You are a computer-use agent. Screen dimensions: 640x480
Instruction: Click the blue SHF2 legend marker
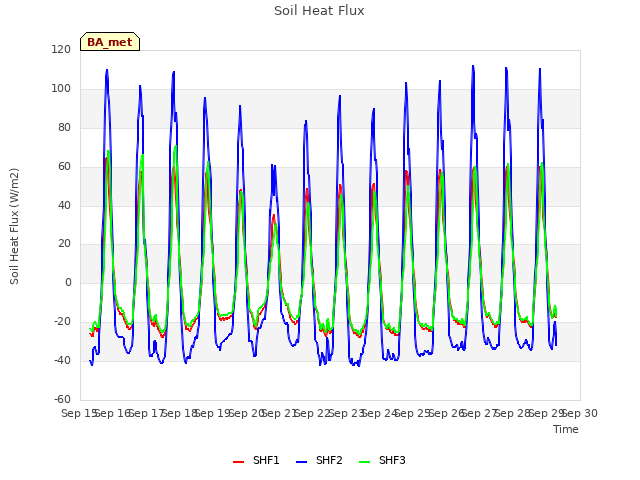point(301,462)
